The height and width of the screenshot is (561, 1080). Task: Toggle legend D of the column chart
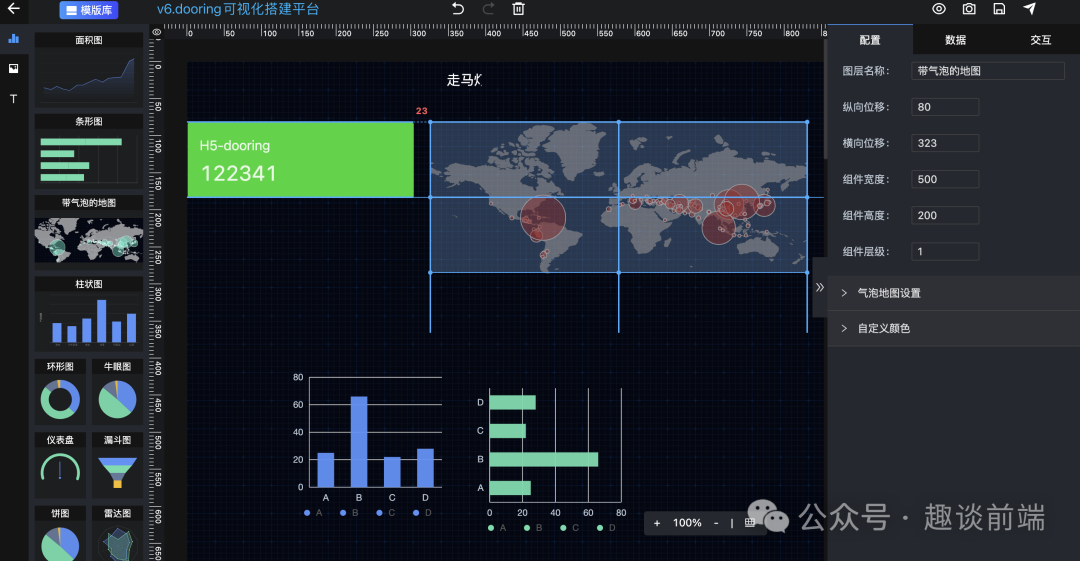coord(422,513)
